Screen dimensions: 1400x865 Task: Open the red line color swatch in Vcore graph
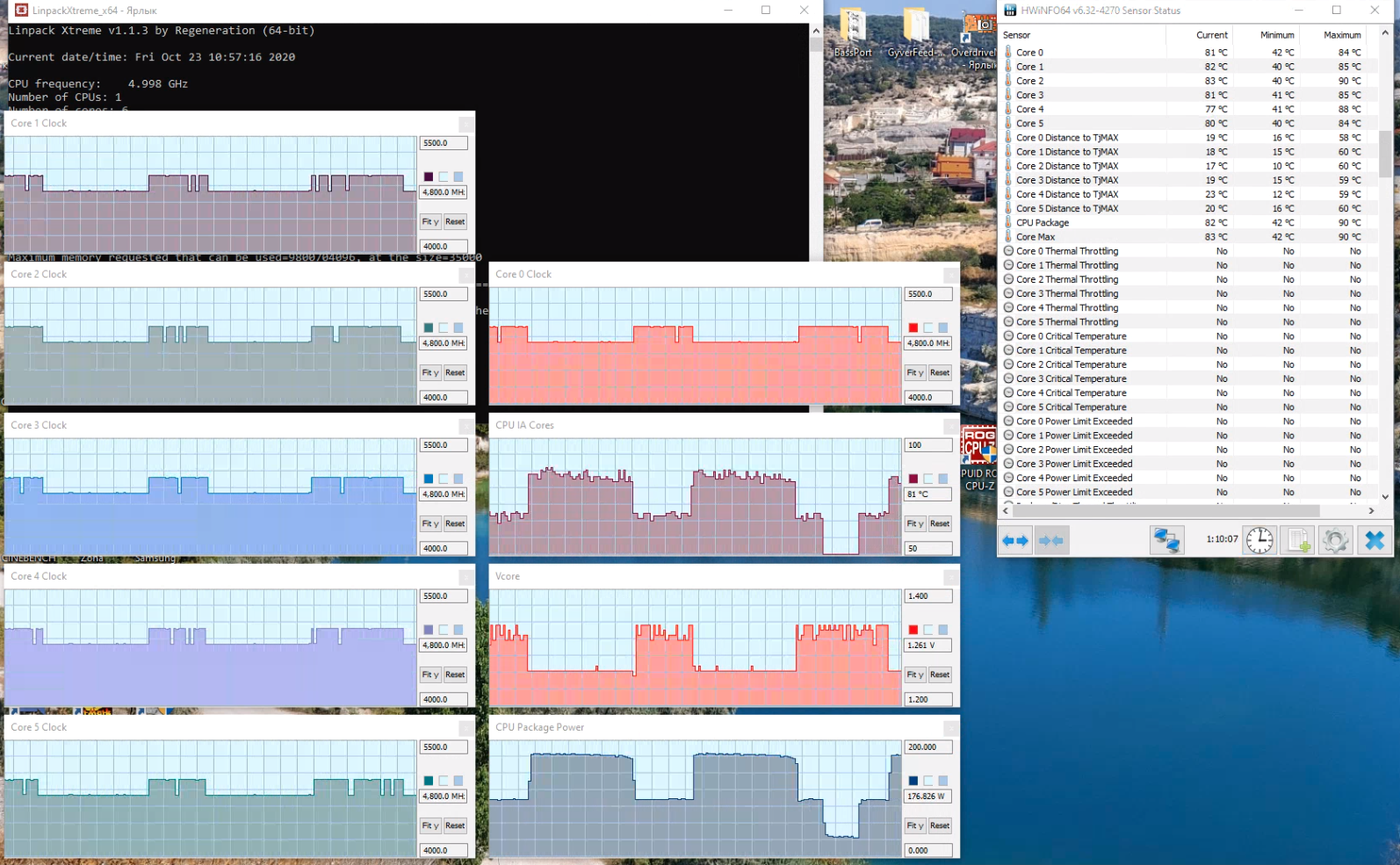pyautogui.click(x=913, y=631)
